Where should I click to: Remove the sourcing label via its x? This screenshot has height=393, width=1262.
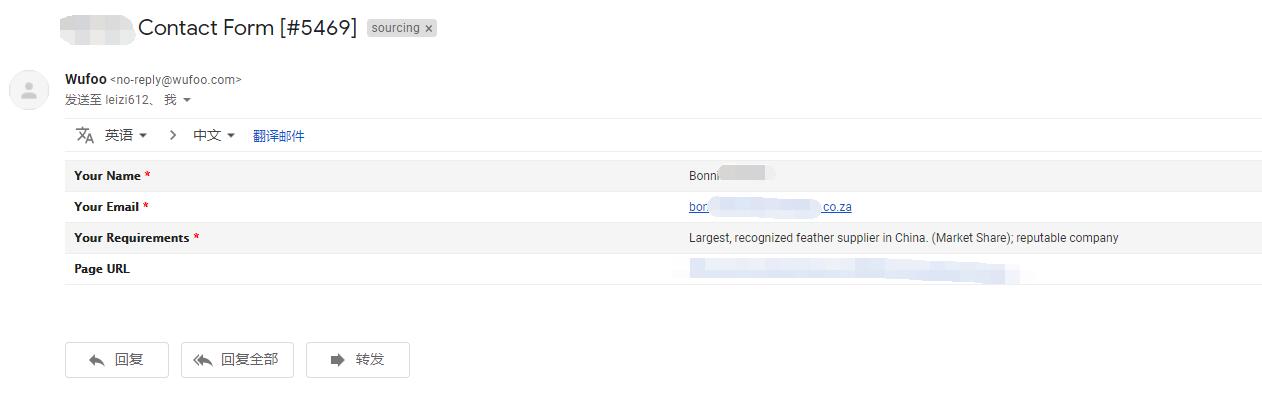coord(429,29)
